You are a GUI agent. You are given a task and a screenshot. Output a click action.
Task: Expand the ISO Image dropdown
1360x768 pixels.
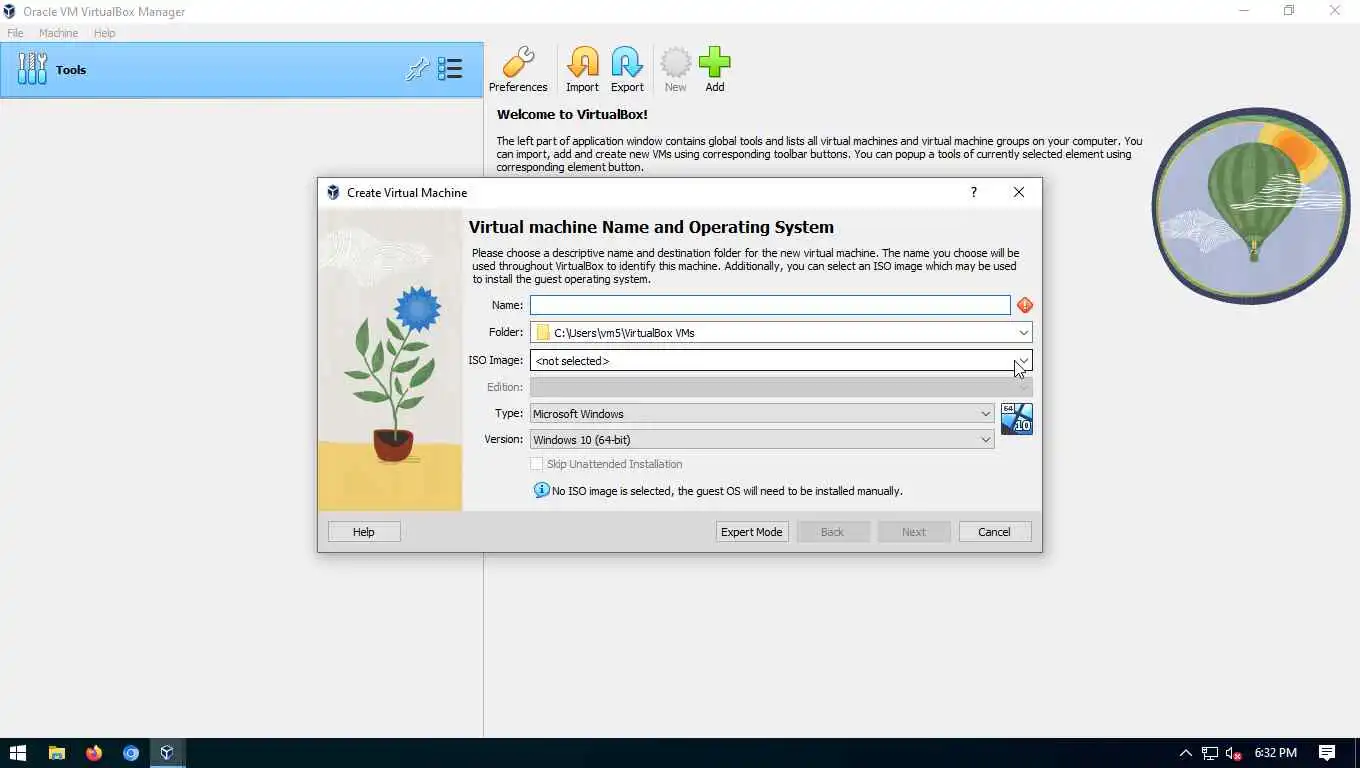coord(1024,360)
